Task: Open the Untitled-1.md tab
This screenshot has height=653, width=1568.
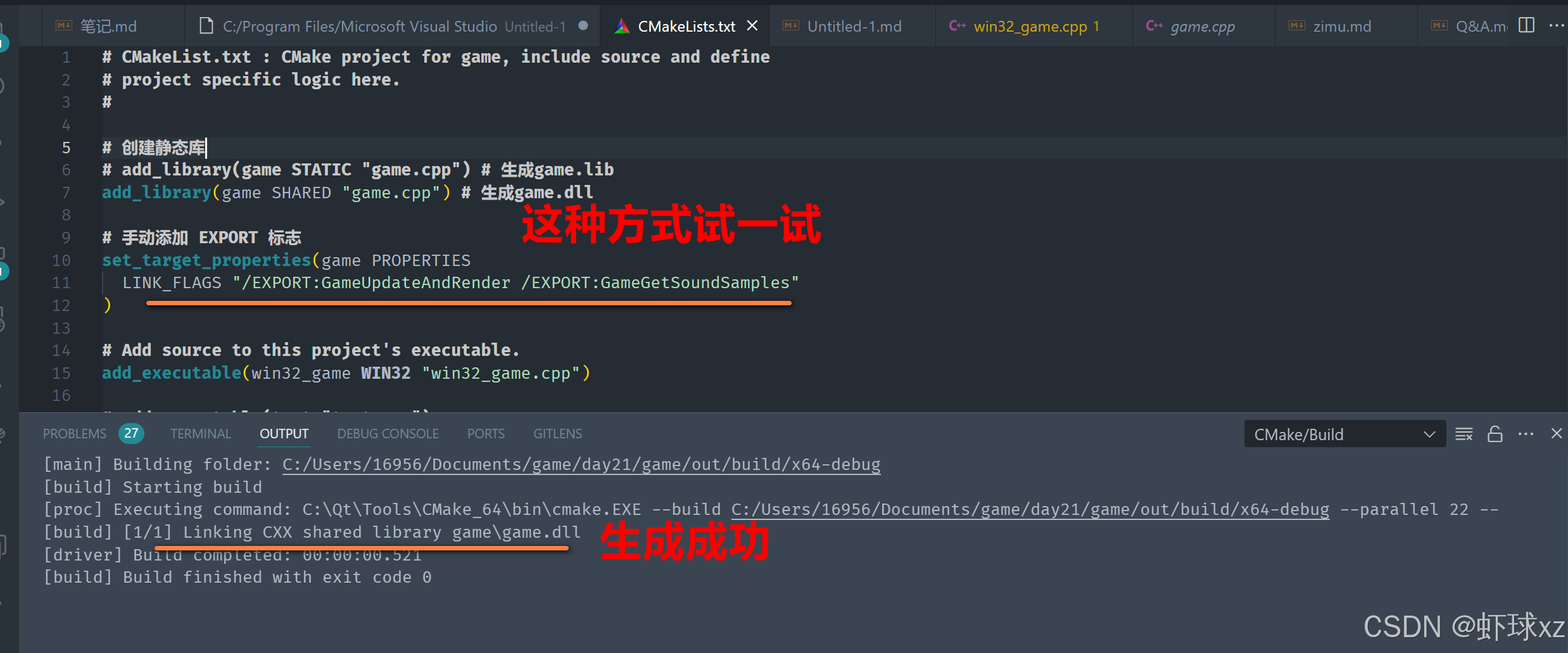Action: (854, 26)
